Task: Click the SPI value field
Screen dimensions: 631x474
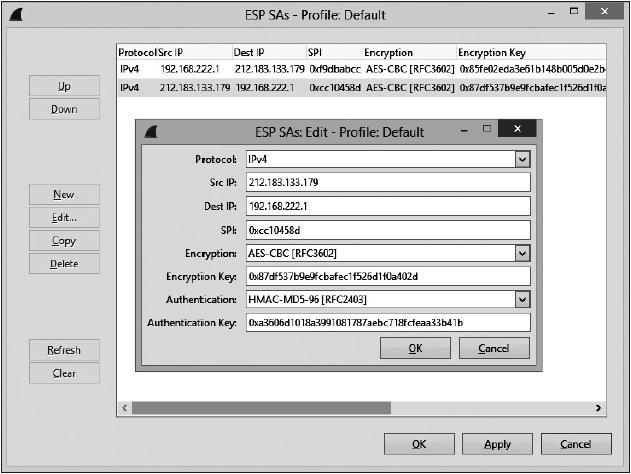Action: 386,229
